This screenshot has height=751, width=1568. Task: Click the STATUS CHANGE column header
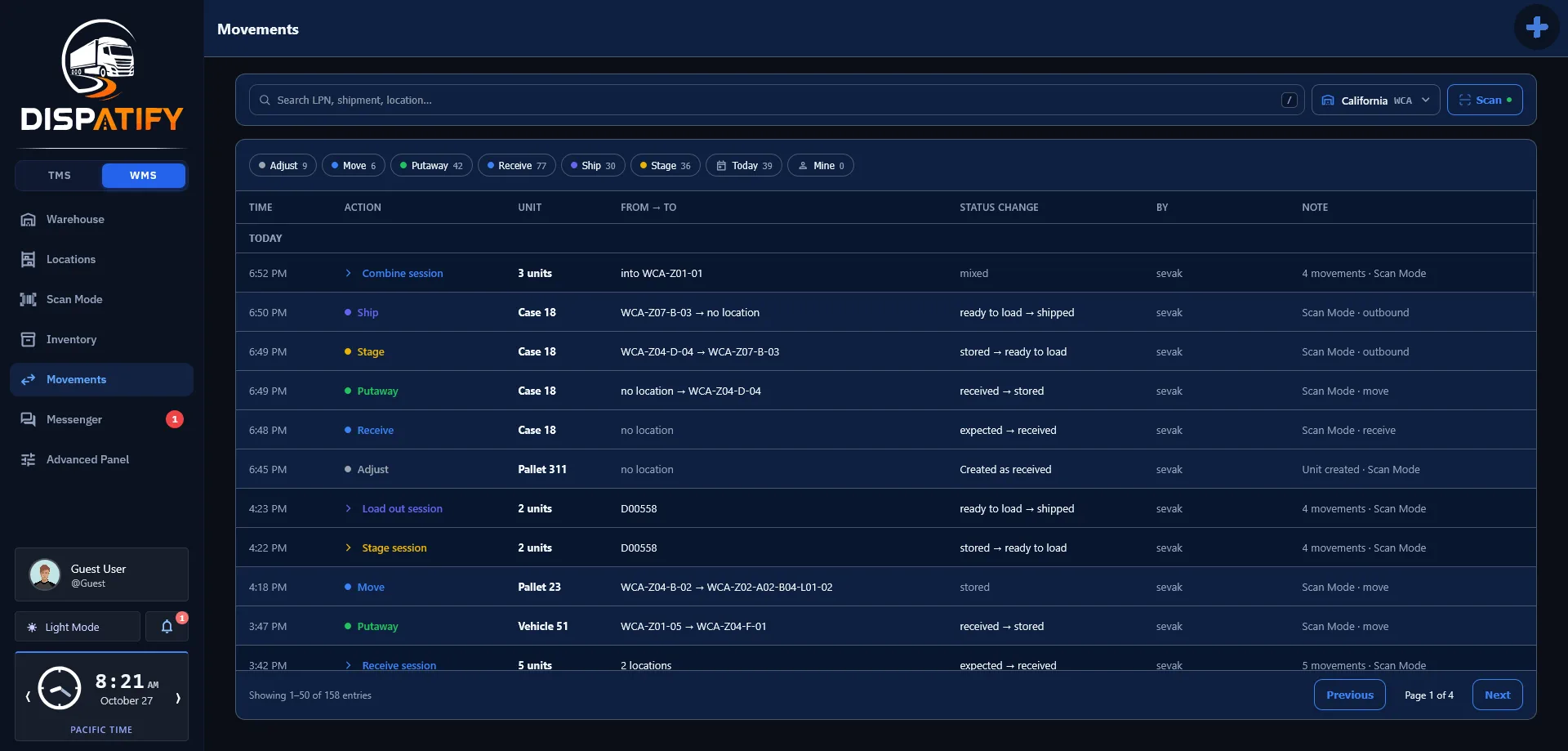(x=999, y=208)
